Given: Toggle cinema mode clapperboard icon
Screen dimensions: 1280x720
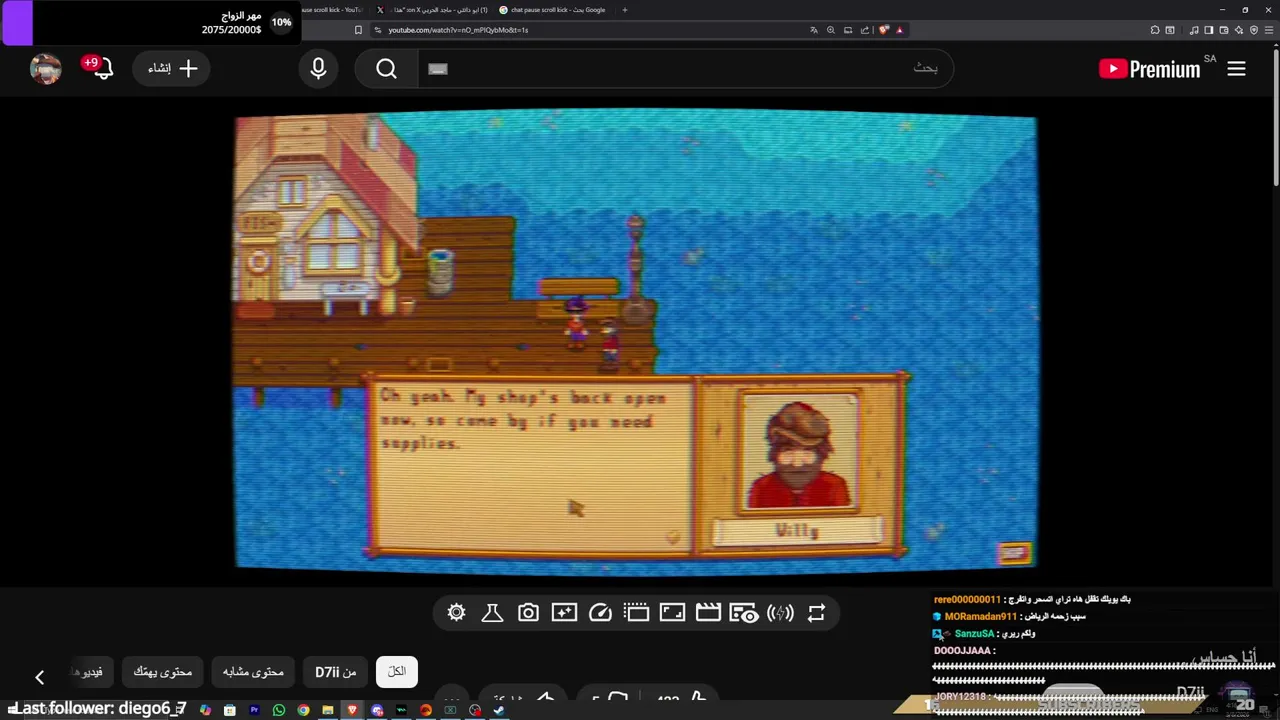Looking at the screenshot, I should click(x=708, y=613).
